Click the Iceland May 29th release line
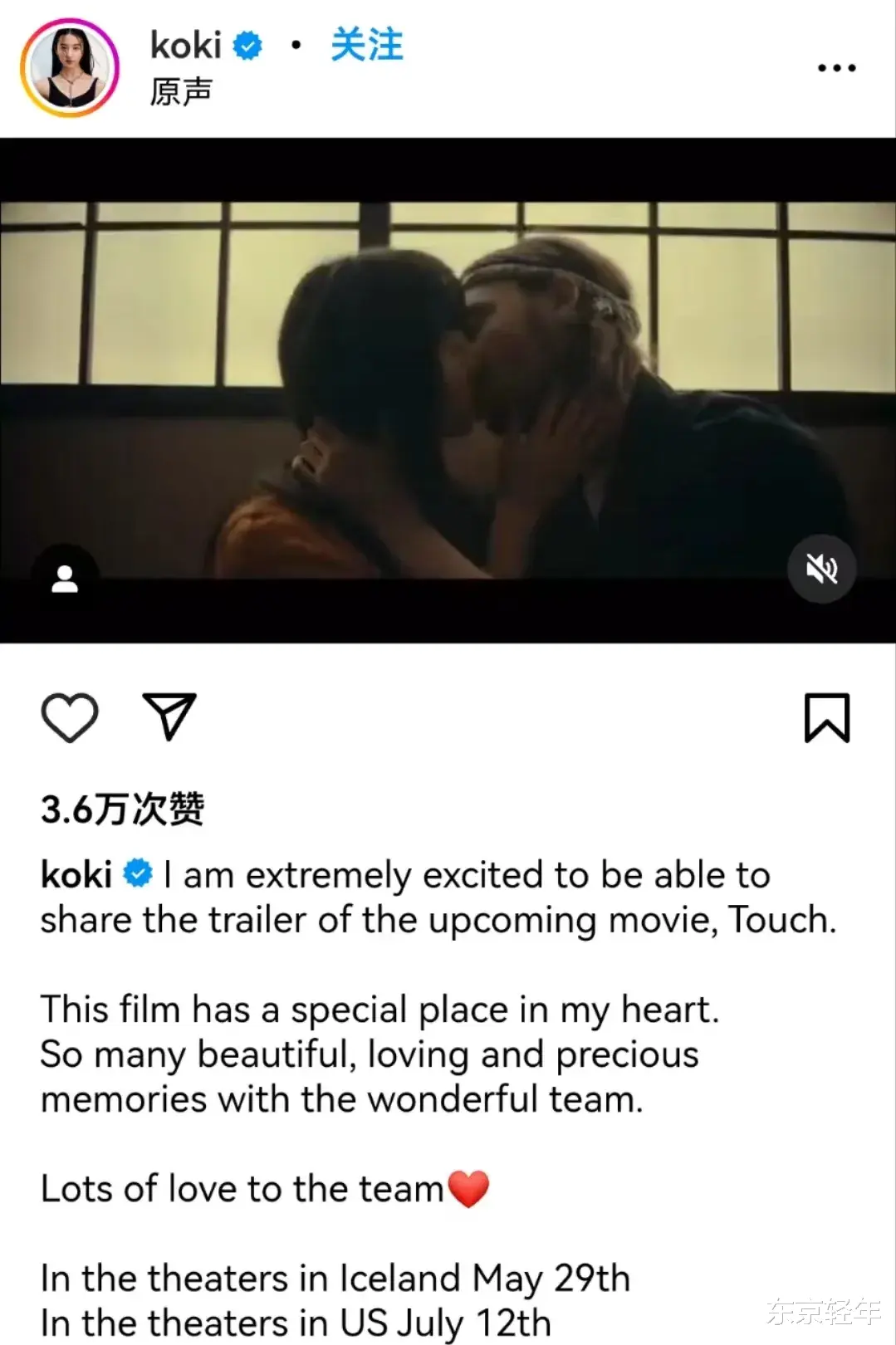This screenshot has width=896, height=1345. (335, 1279)
